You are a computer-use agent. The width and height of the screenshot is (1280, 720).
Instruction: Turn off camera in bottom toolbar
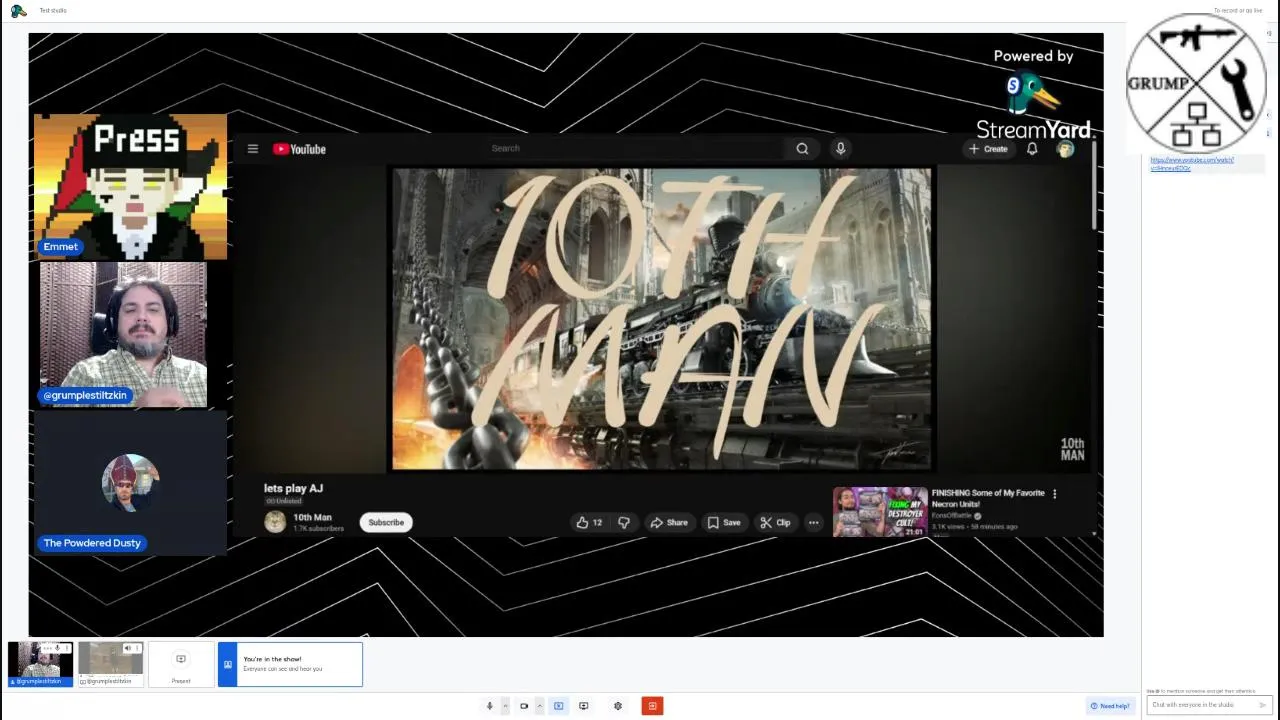pyautogui.click(x=523, y=706)
